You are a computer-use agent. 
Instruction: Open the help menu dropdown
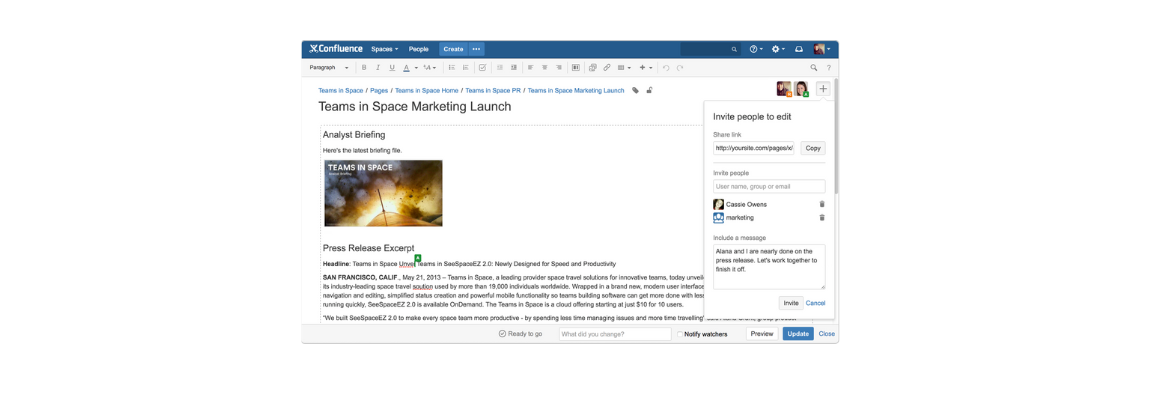(x=757, y=49)
